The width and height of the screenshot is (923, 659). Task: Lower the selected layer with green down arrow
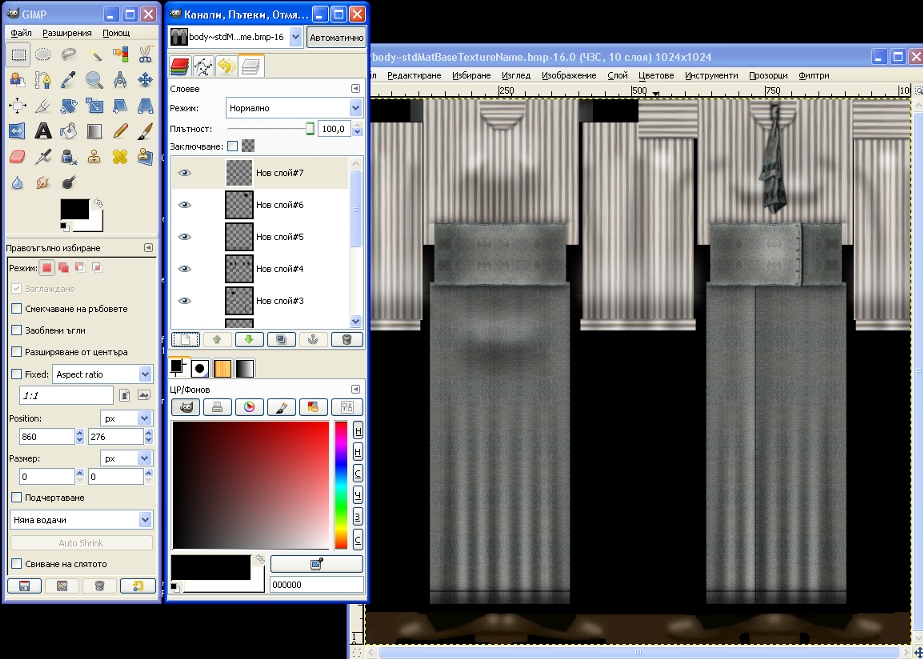pos(249,340)
